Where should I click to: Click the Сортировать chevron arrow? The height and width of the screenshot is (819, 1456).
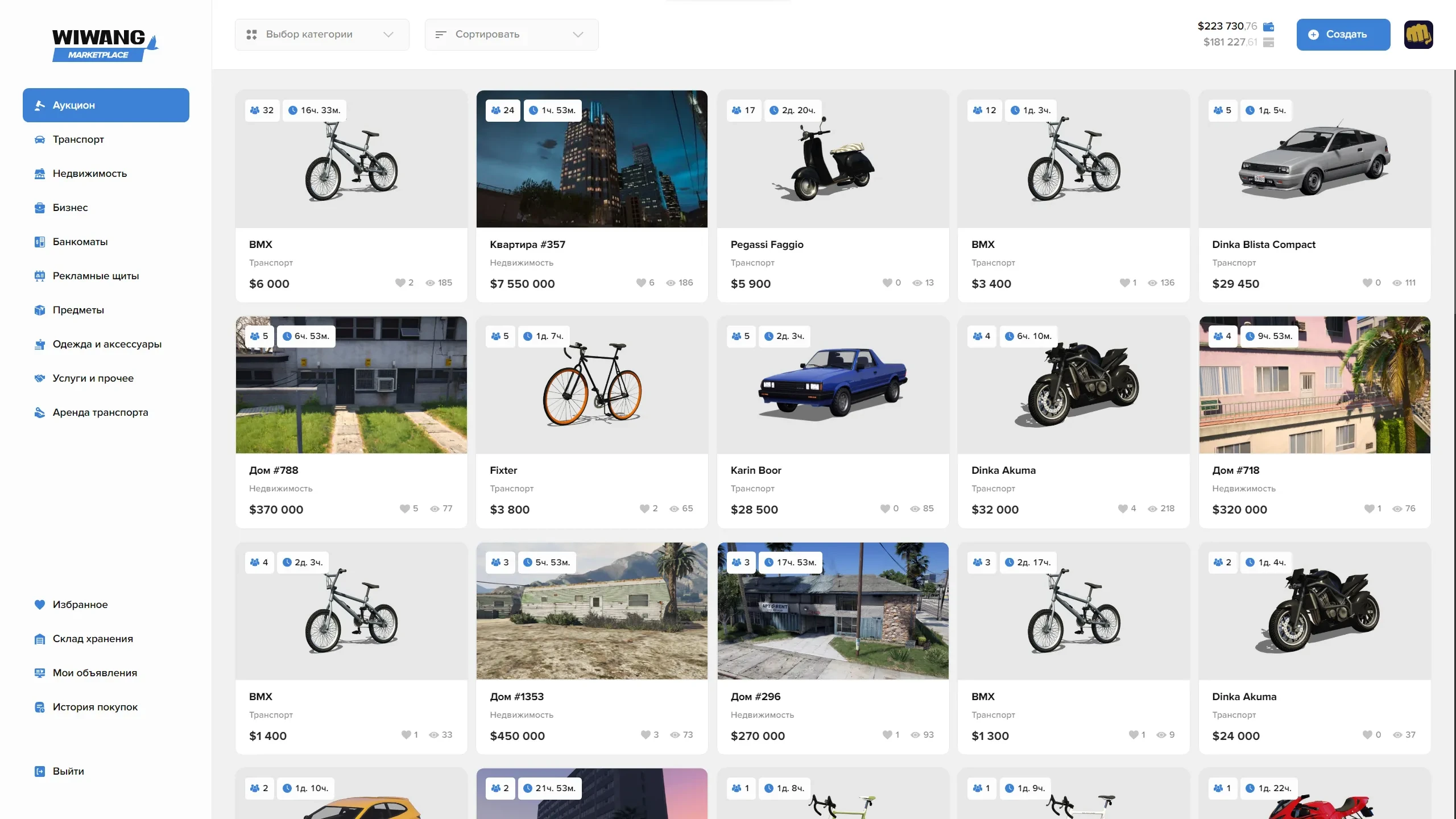tap(578, 35)
